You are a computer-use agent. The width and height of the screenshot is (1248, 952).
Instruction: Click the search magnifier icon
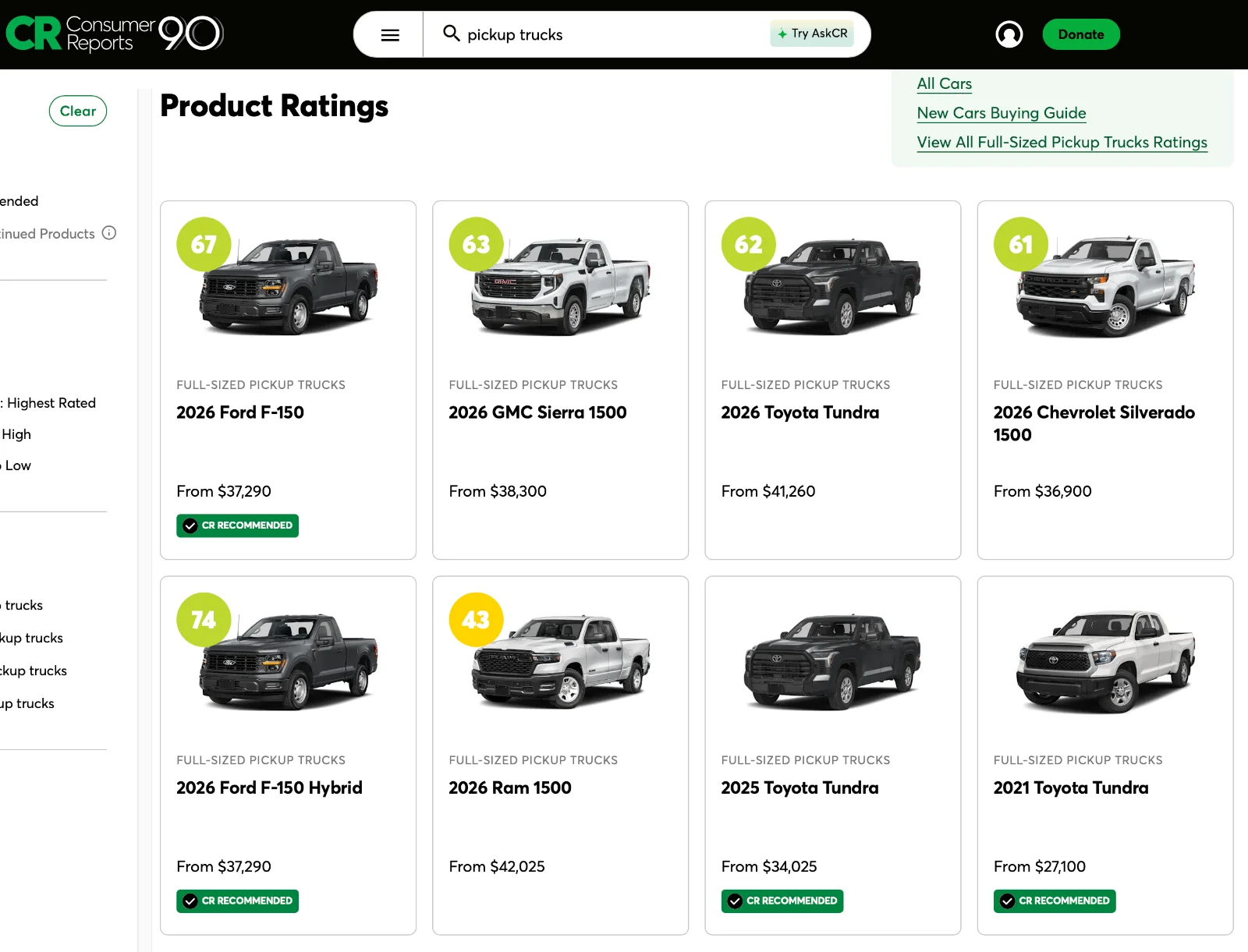tap(451, 34)
